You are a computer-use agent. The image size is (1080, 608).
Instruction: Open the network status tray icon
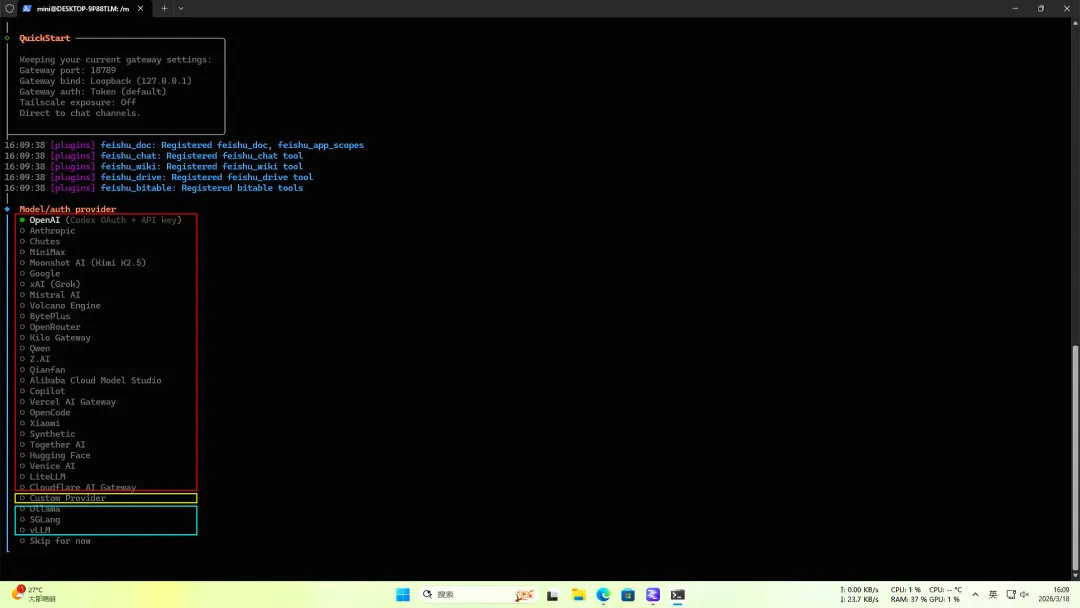point(1010,594)
